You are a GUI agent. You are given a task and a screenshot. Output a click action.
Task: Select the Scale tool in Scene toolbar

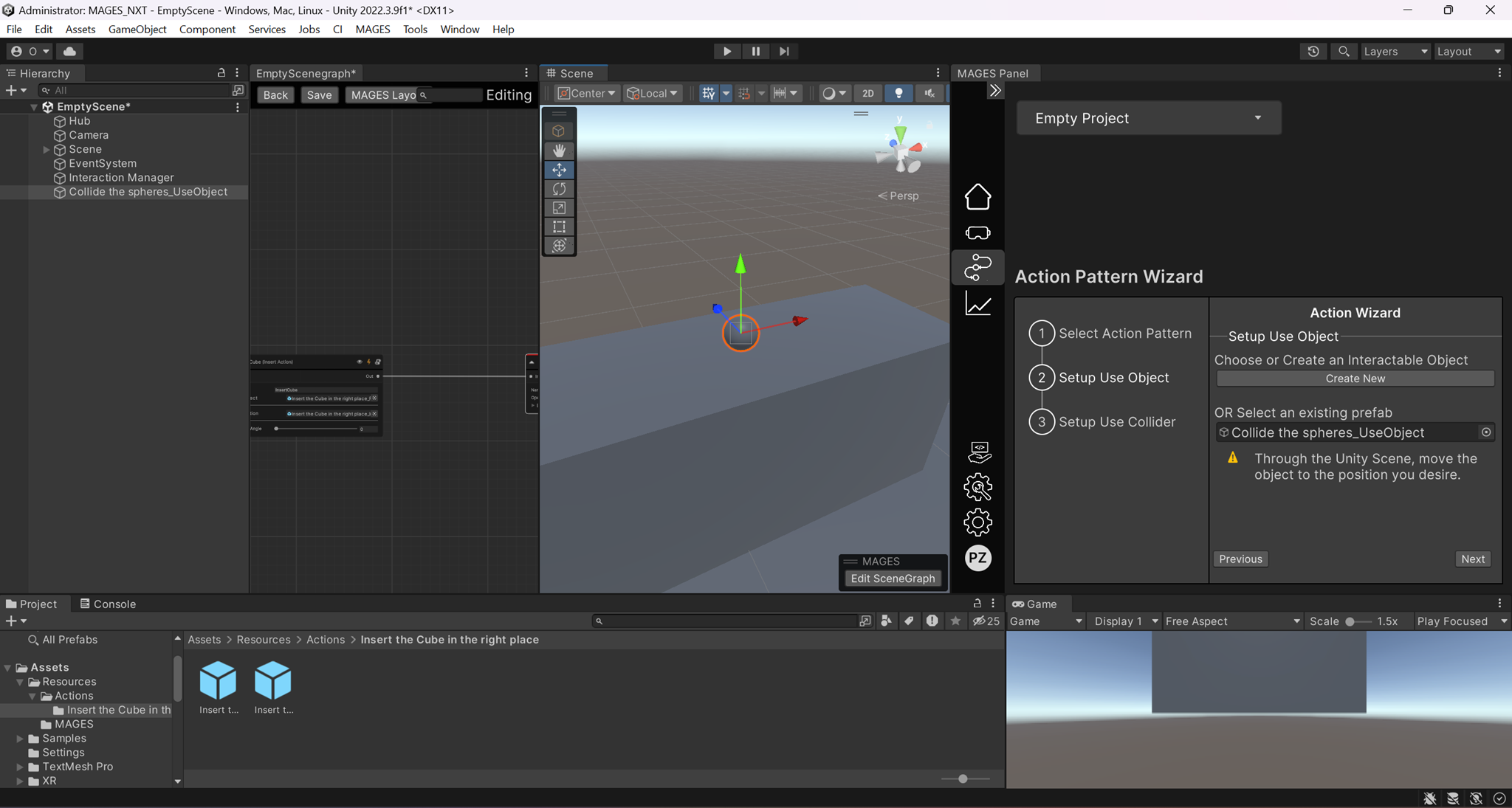[x=559, y=208]
